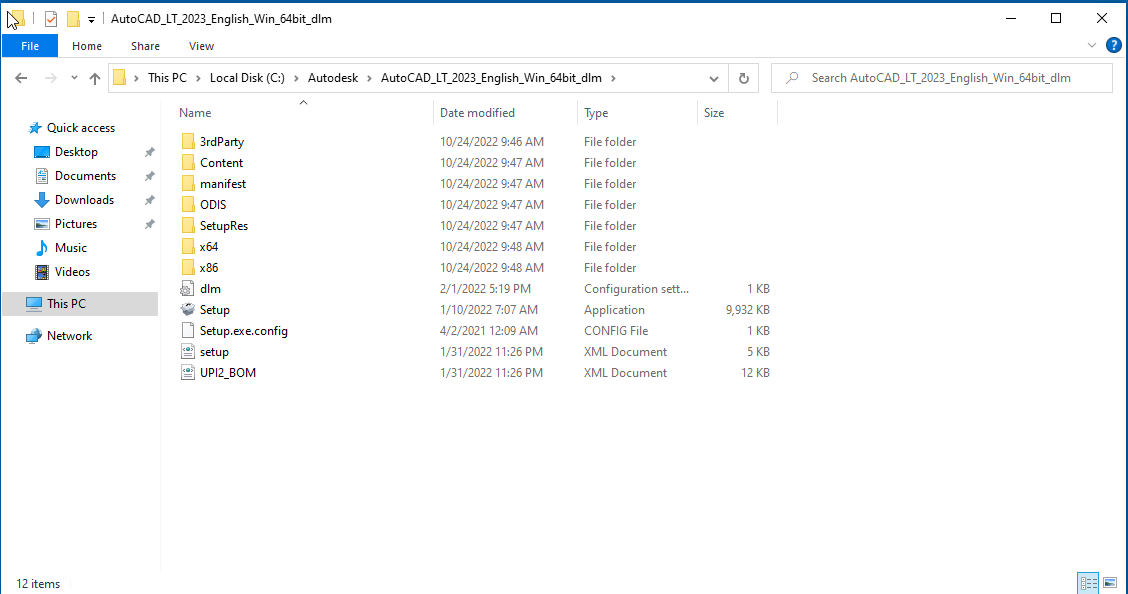Open the File menu
Viewport: 1128px width, 594px height.
click(x=30, y=46)
